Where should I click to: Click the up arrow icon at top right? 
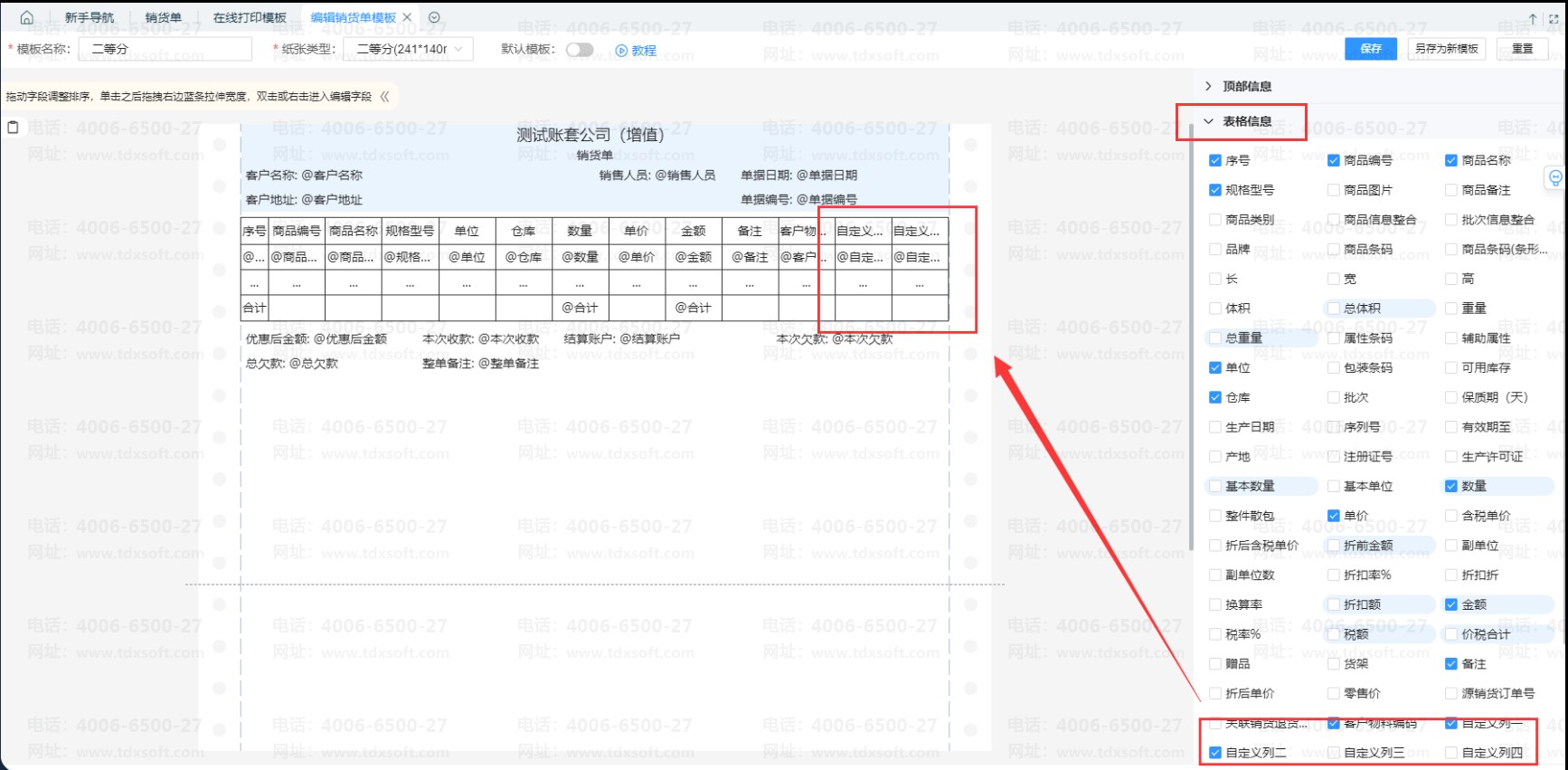(x=1533, y=18)
